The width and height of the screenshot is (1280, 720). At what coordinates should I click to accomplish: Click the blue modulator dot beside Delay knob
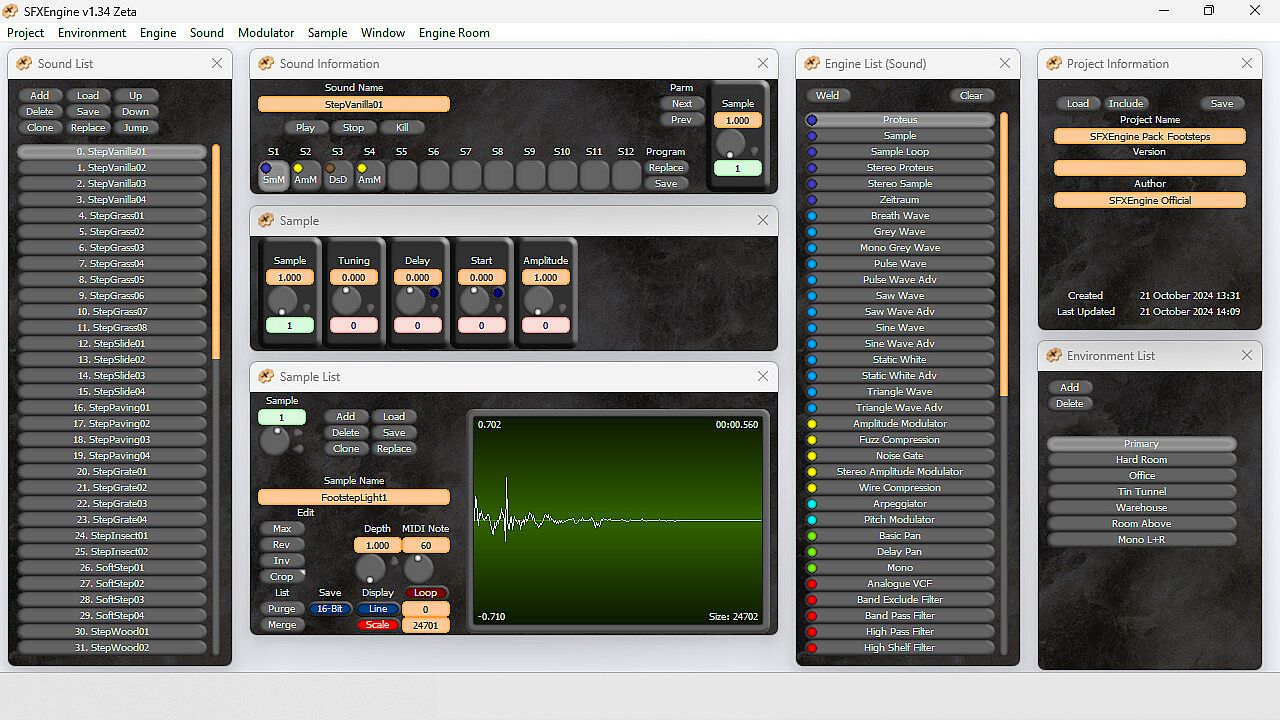434,293
